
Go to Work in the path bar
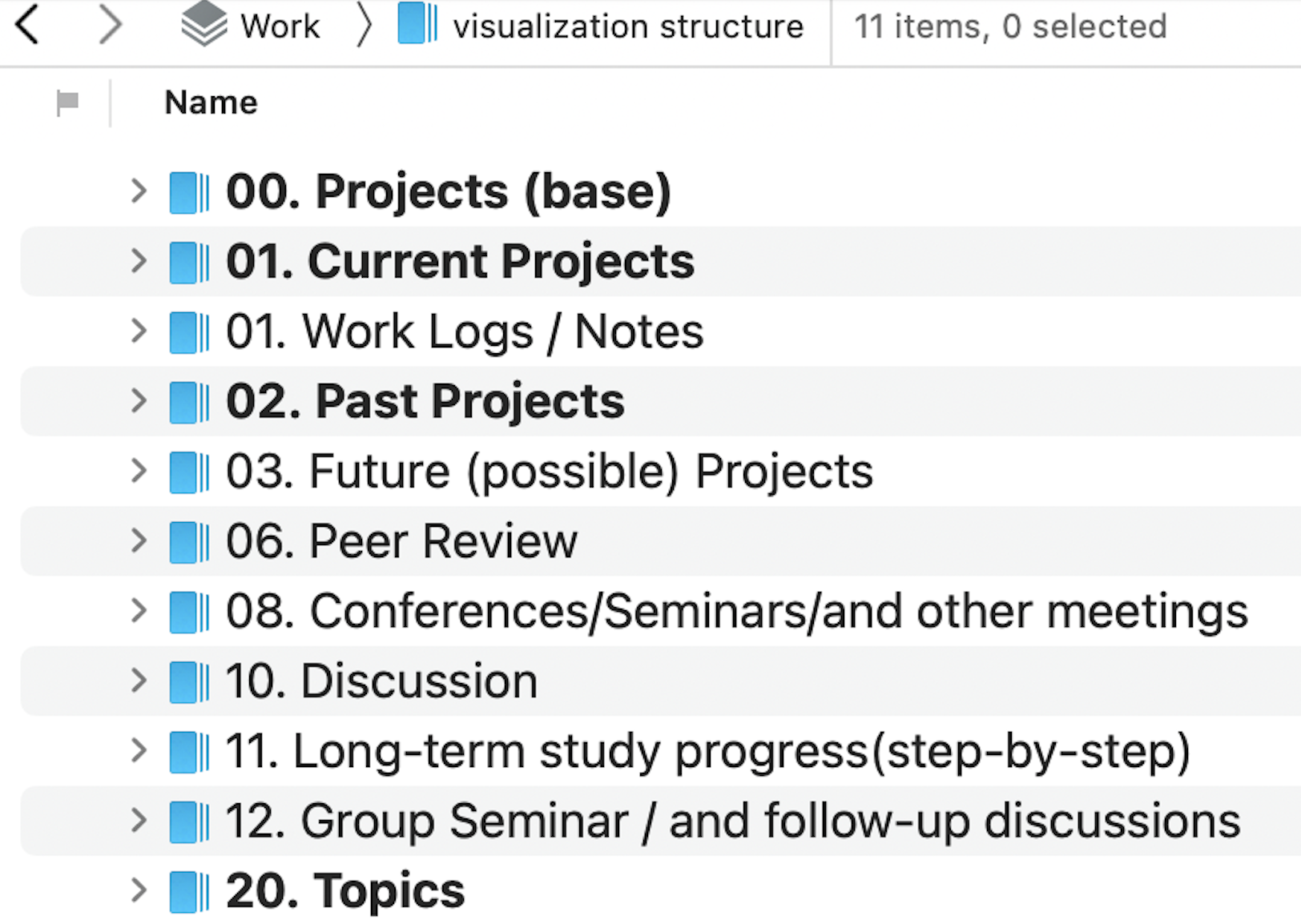280,26
